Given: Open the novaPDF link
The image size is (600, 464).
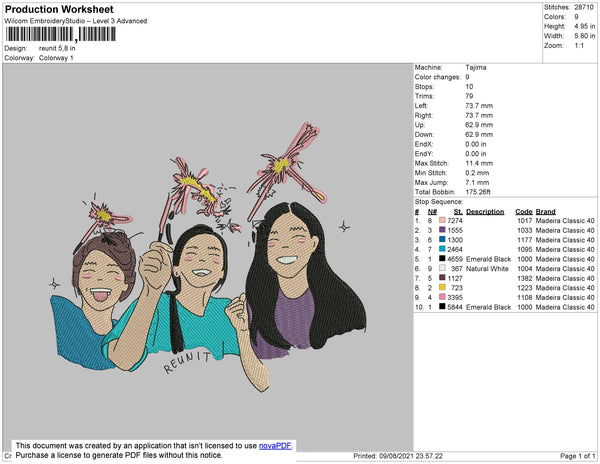Looking at the screenshot, I should 275,446.
